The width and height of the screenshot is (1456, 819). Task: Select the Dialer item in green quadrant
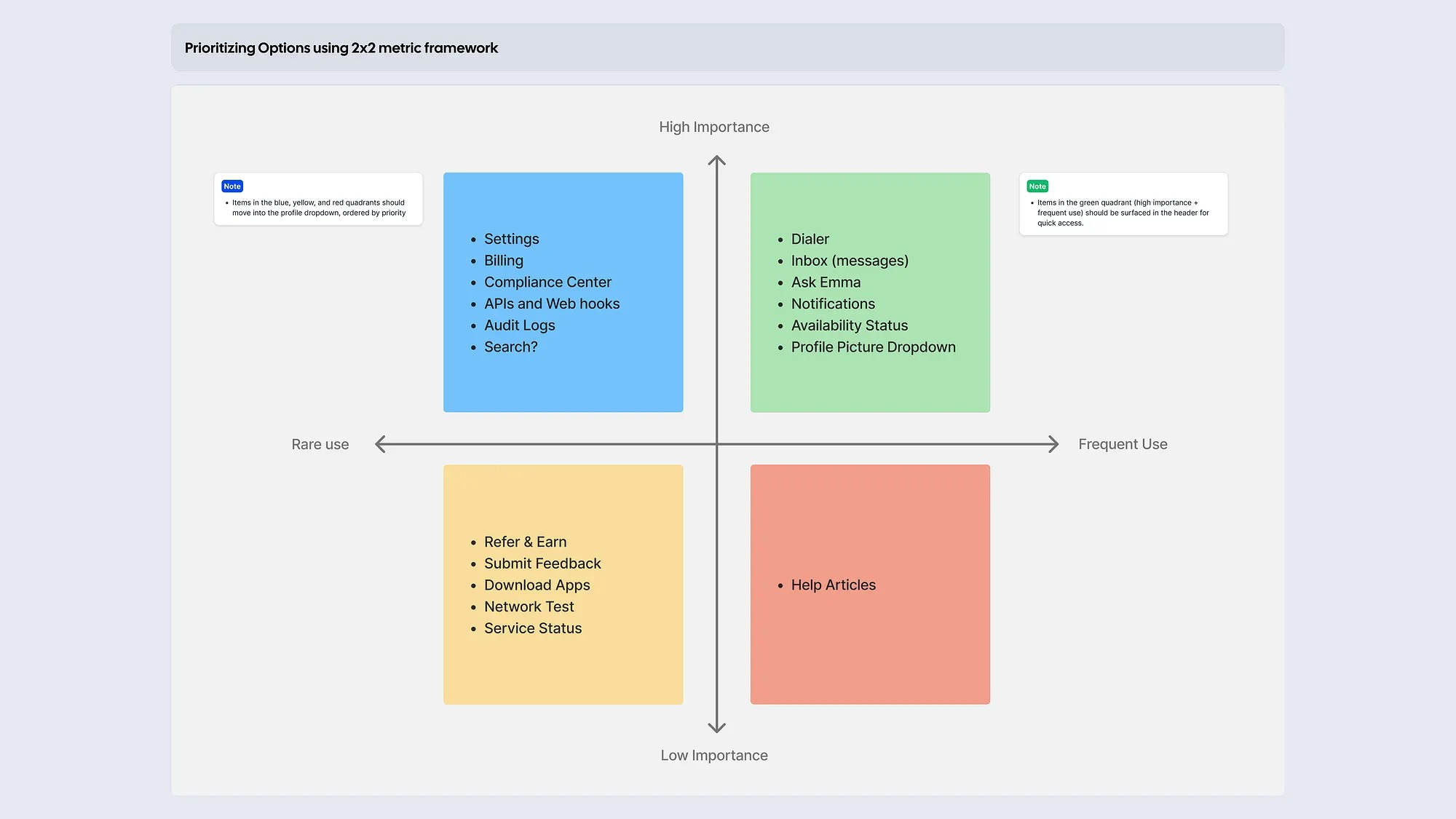click(810, 240)
